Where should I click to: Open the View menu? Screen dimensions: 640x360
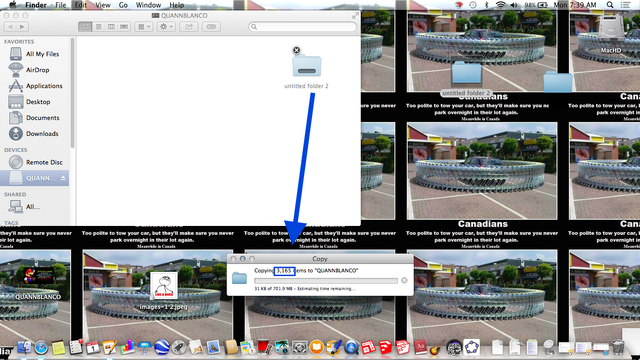103,5
